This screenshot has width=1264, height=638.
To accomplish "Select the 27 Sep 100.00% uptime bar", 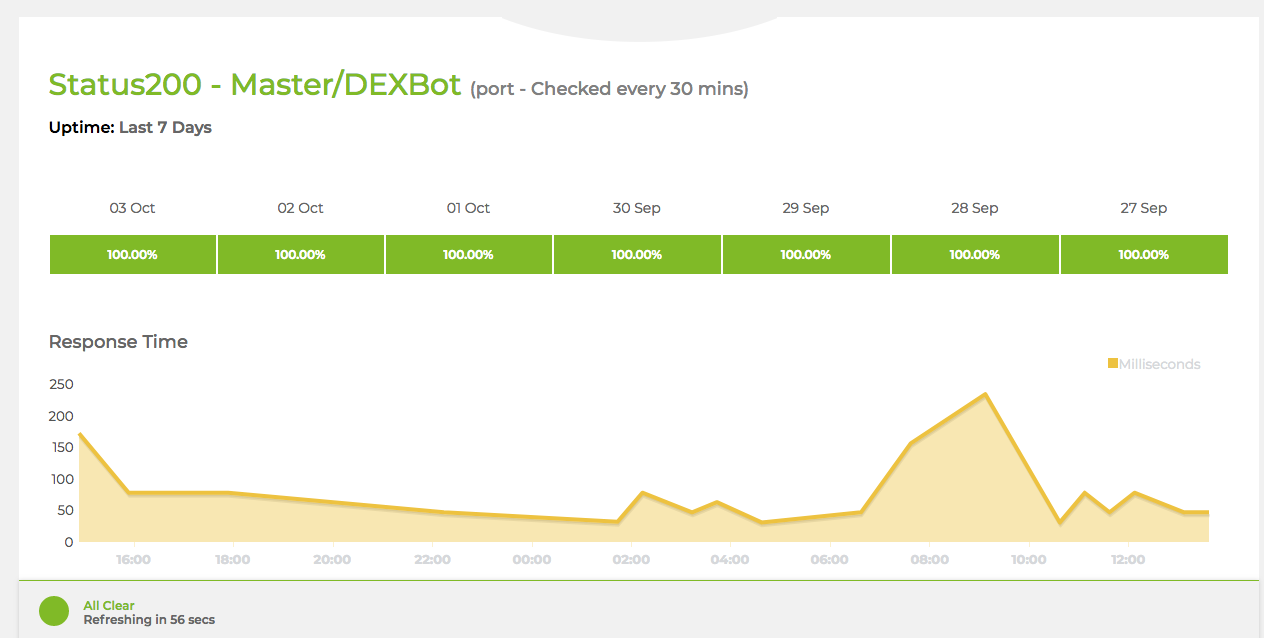I will pos(1144,254).
